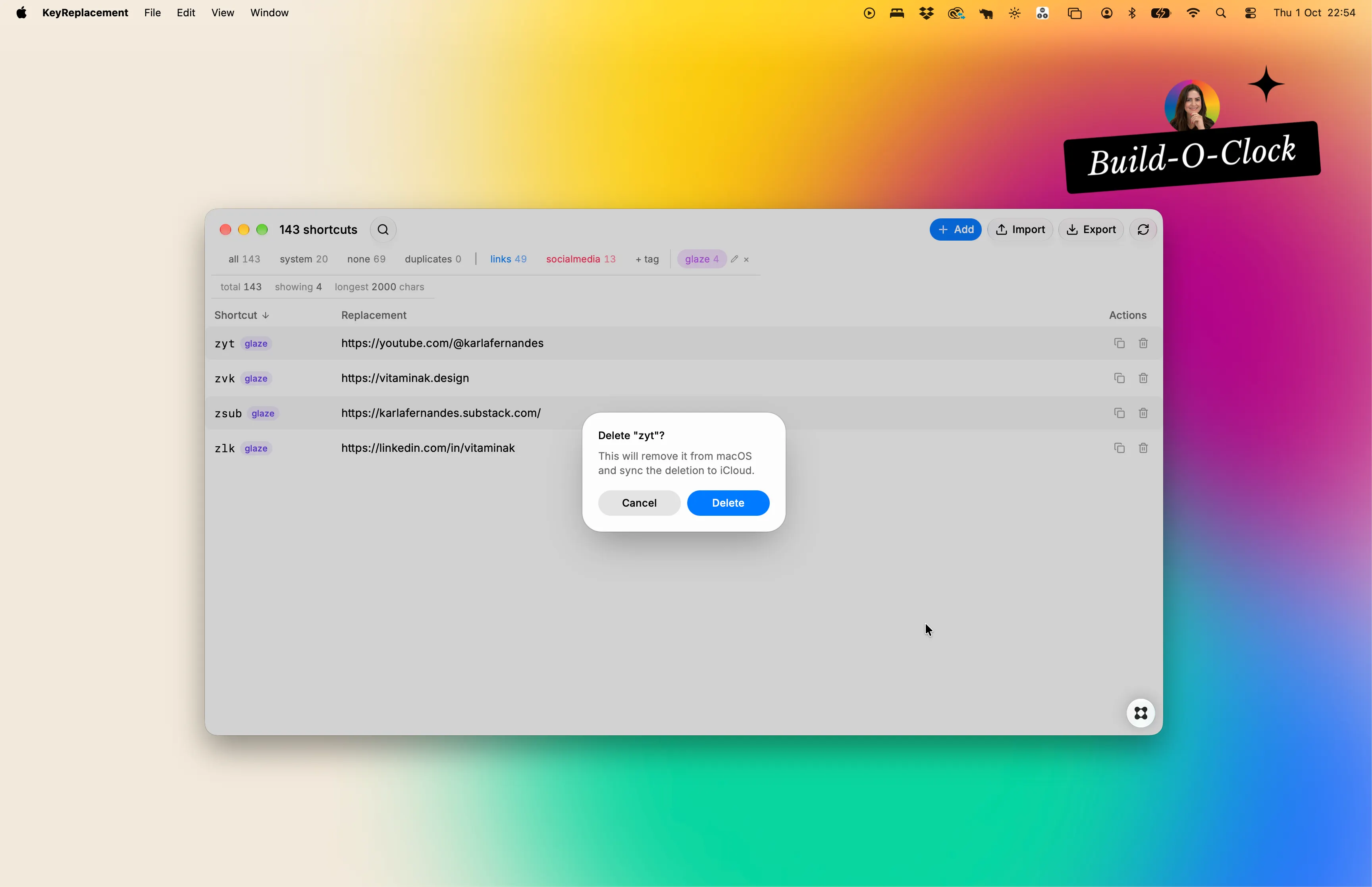Click trash icon for zyt row
Image resolution: width=1372 pixels, height=887 pixels.
tap(1143, 343)
